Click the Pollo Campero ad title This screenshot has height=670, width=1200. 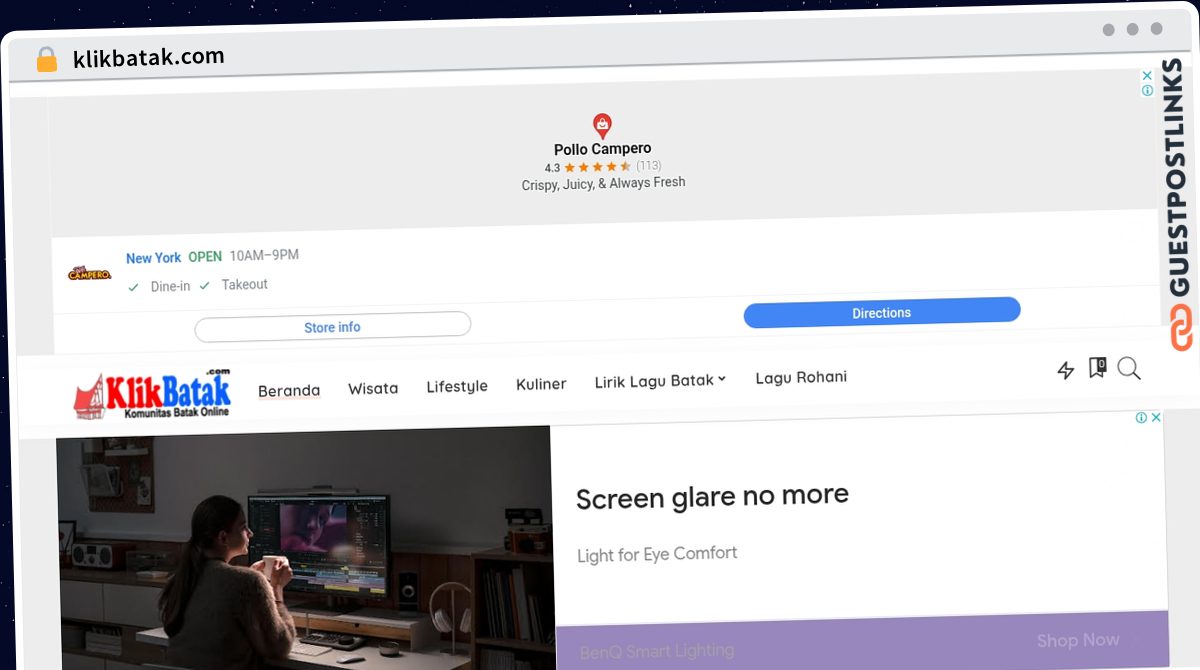tap(603, 149)
